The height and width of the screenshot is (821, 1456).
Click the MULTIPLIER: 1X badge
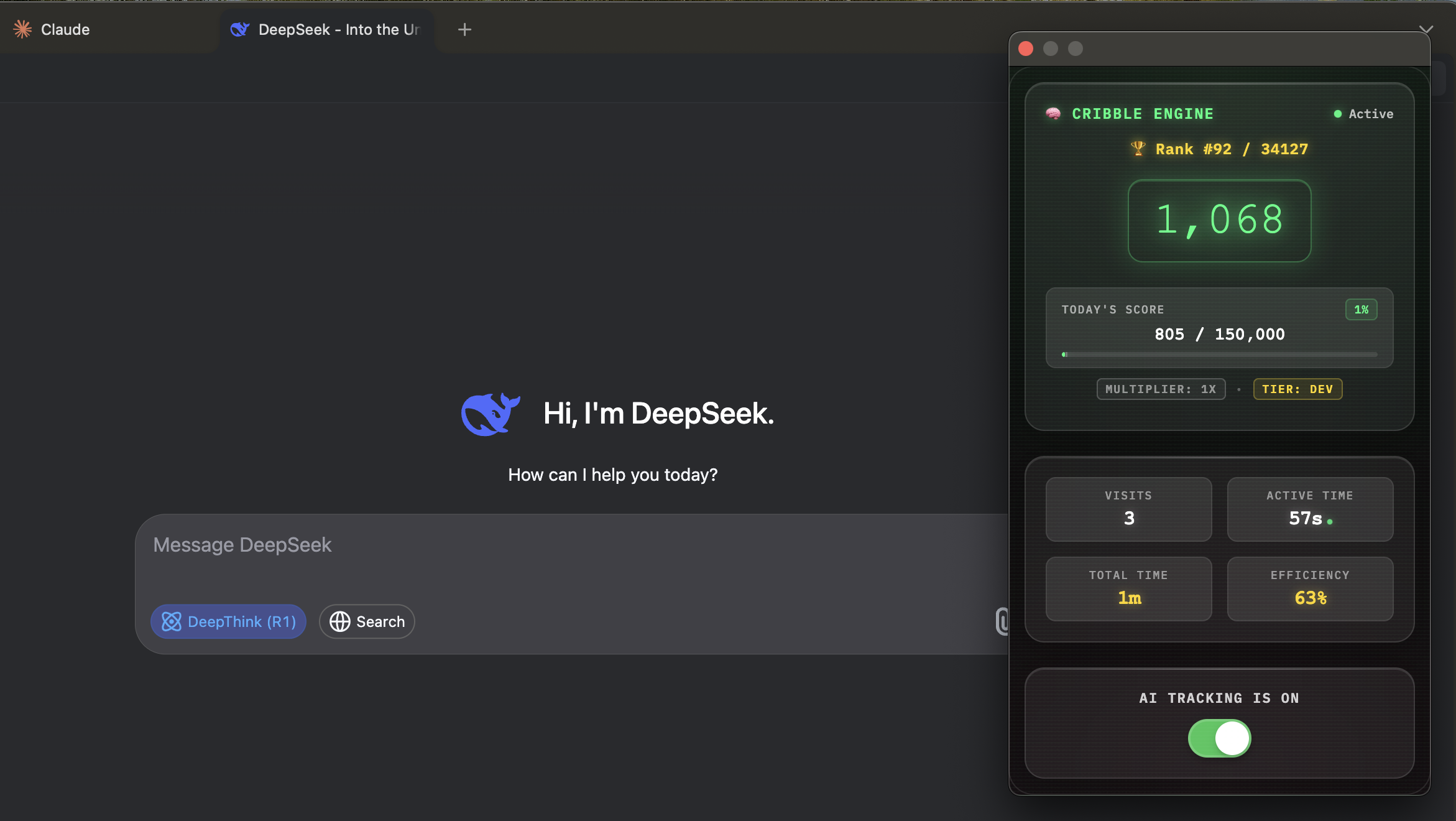[1161, 389]
